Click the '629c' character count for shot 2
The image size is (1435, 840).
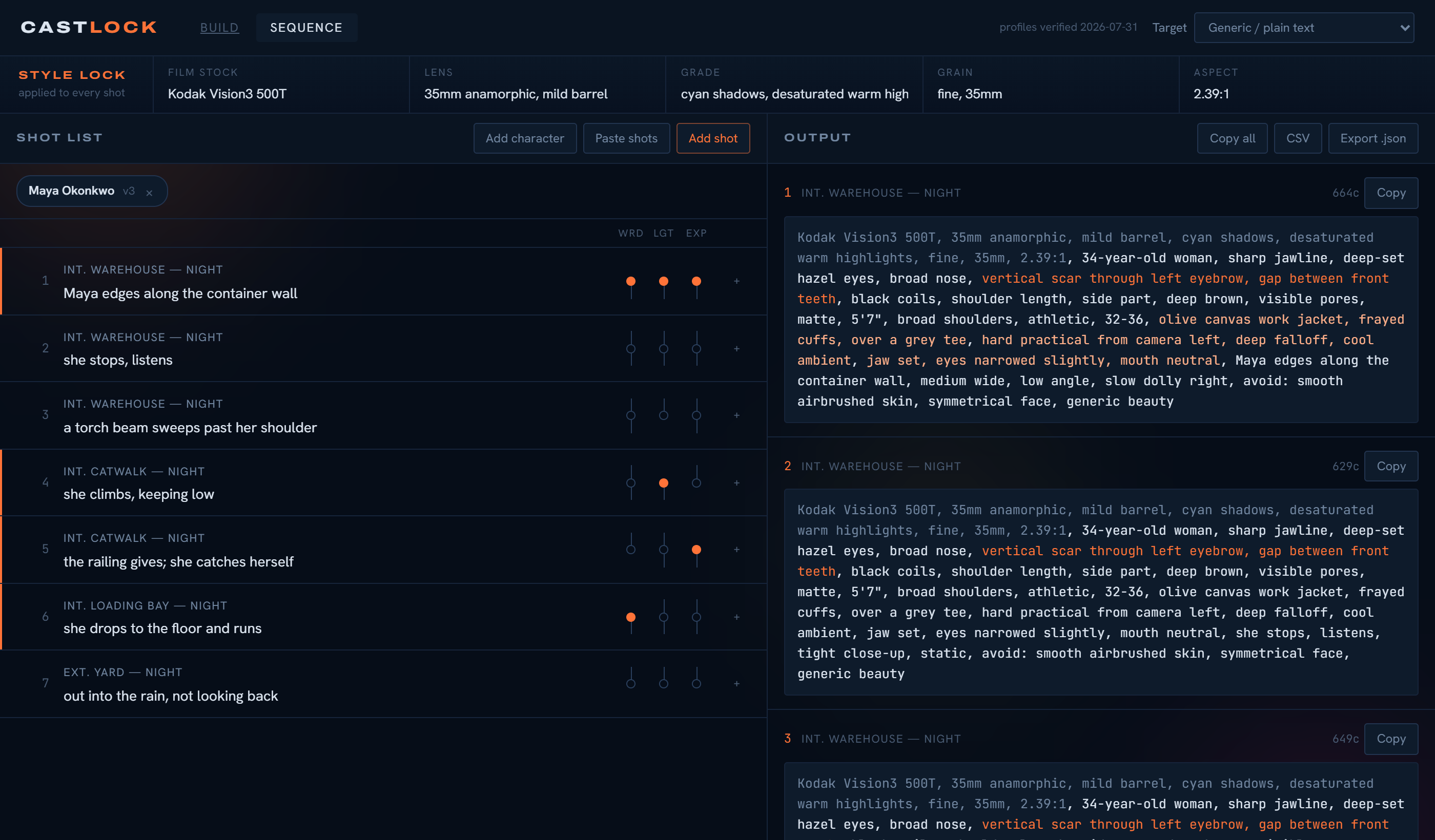[1346, 466]
